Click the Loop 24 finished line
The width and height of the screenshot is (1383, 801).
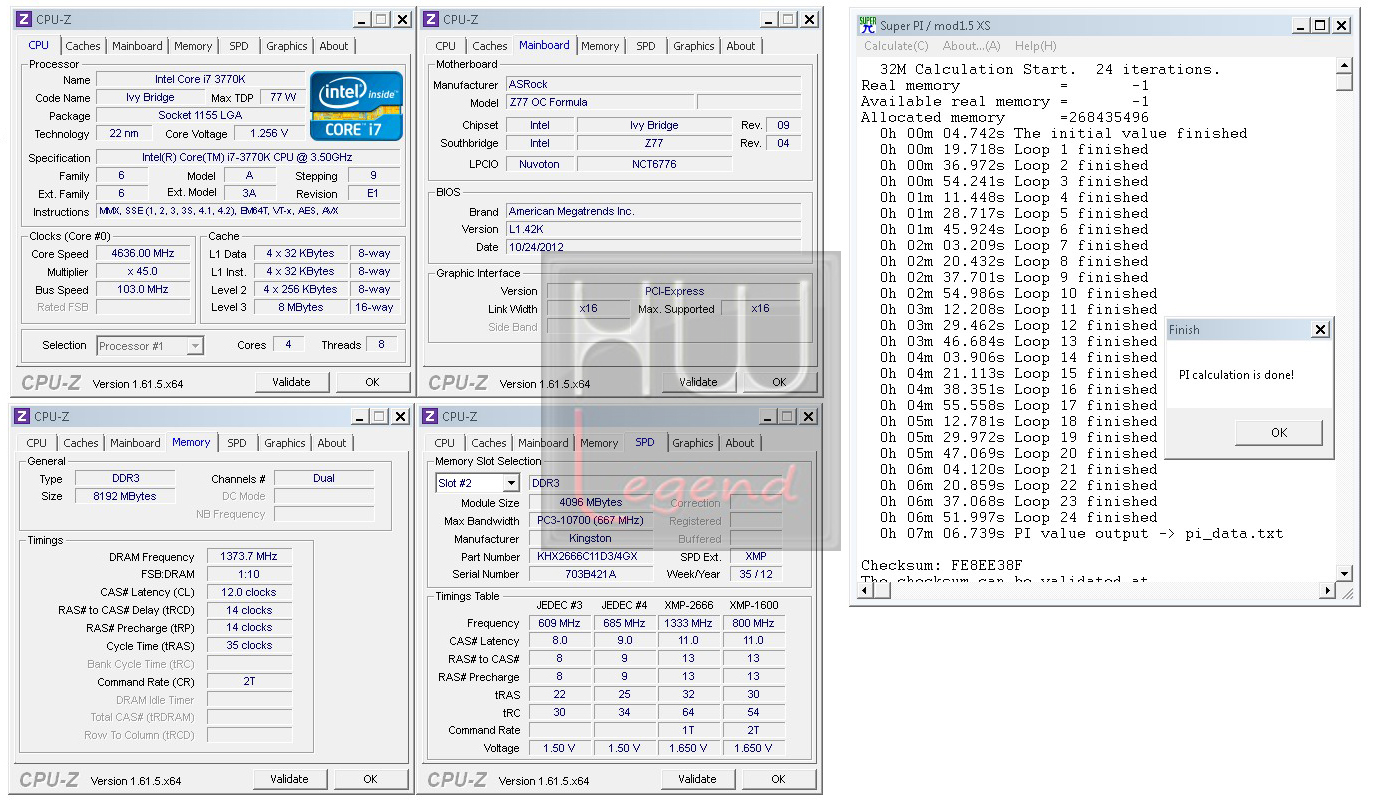coord(1019,517)
